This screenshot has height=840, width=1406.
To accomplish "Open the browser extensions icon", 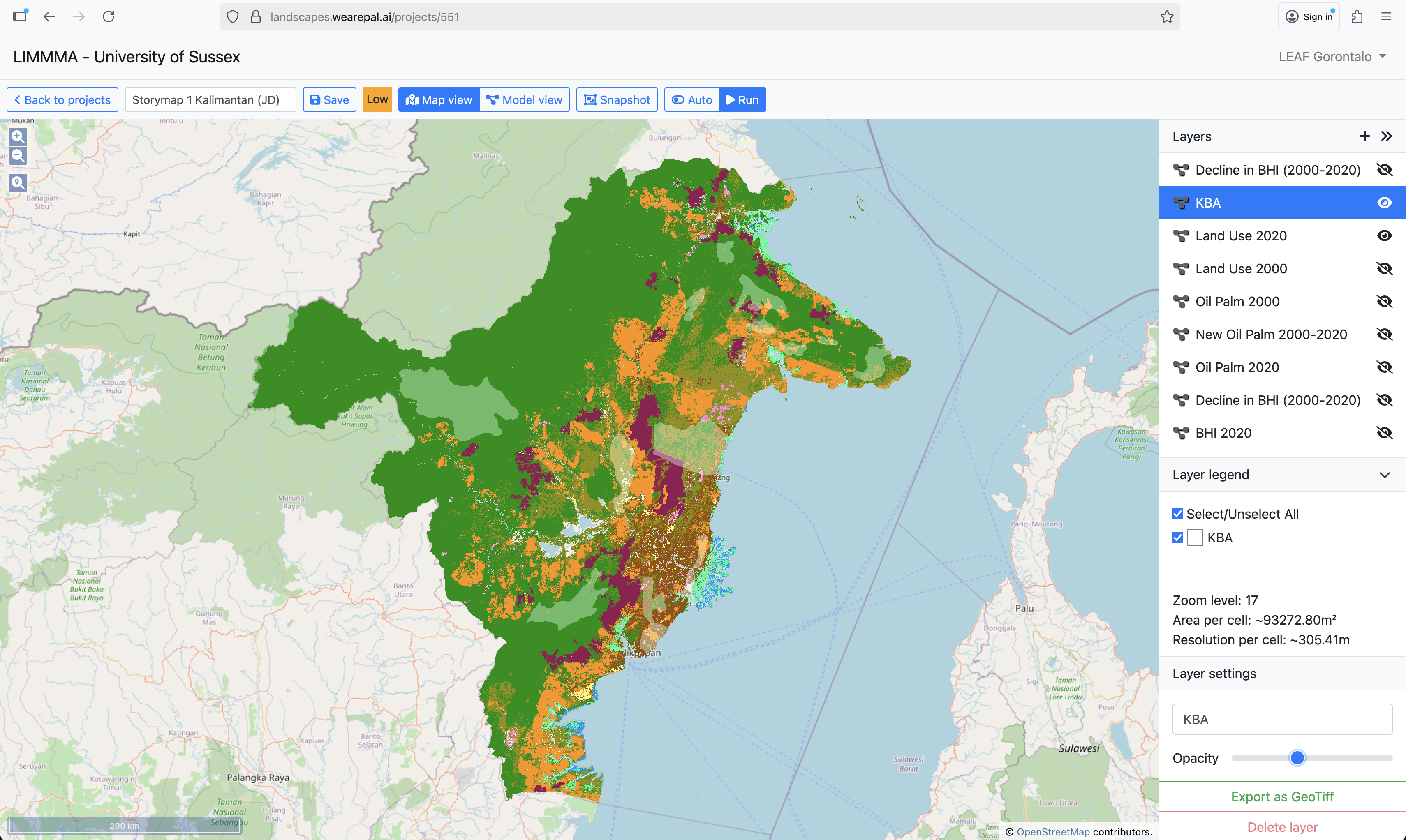I will click(1357, 17).
